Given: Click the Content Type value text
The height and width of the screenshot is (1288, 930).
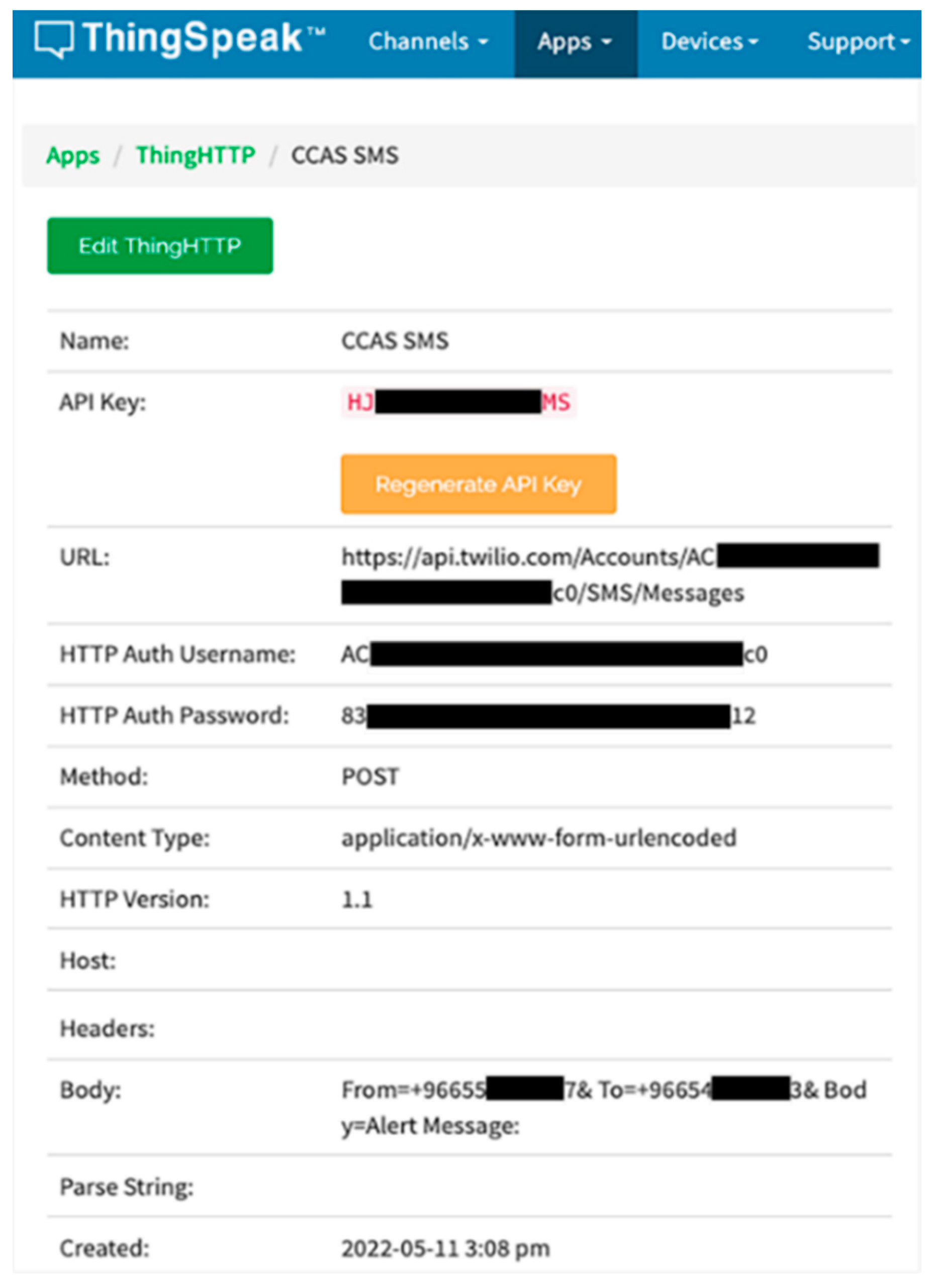Looking at the screenshot, I should click(538, 838).
